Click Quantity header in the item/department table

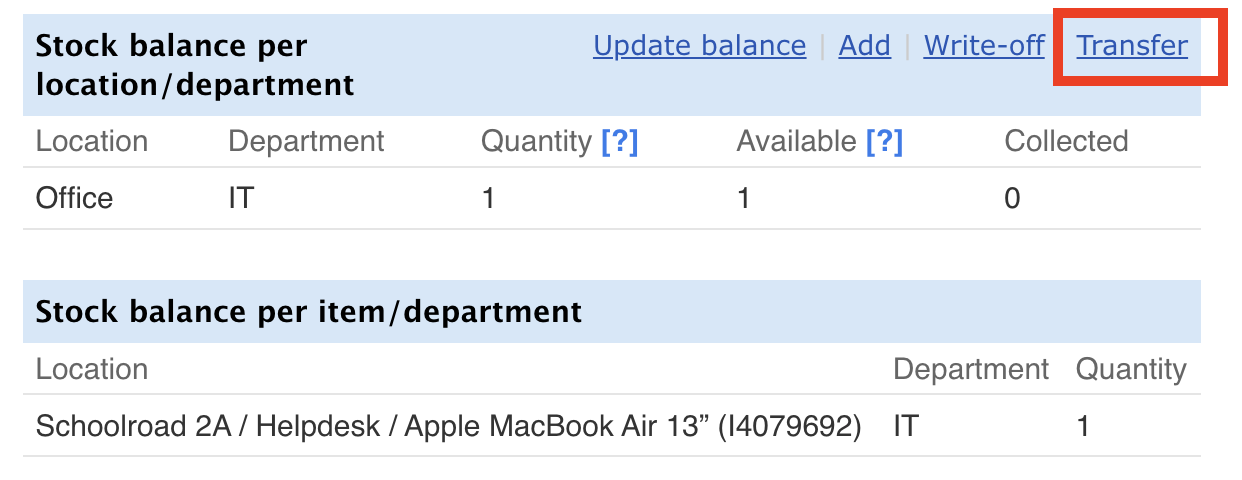pyautogui.click(x=1131, y=370)
